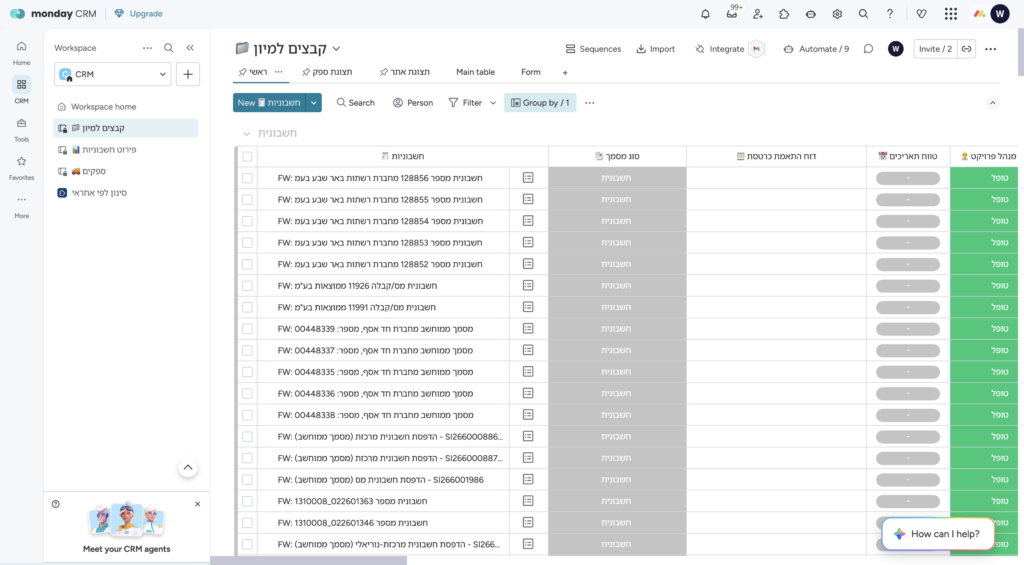Open the CRM workspace dropdown
1024x565 pixels.
112,74
